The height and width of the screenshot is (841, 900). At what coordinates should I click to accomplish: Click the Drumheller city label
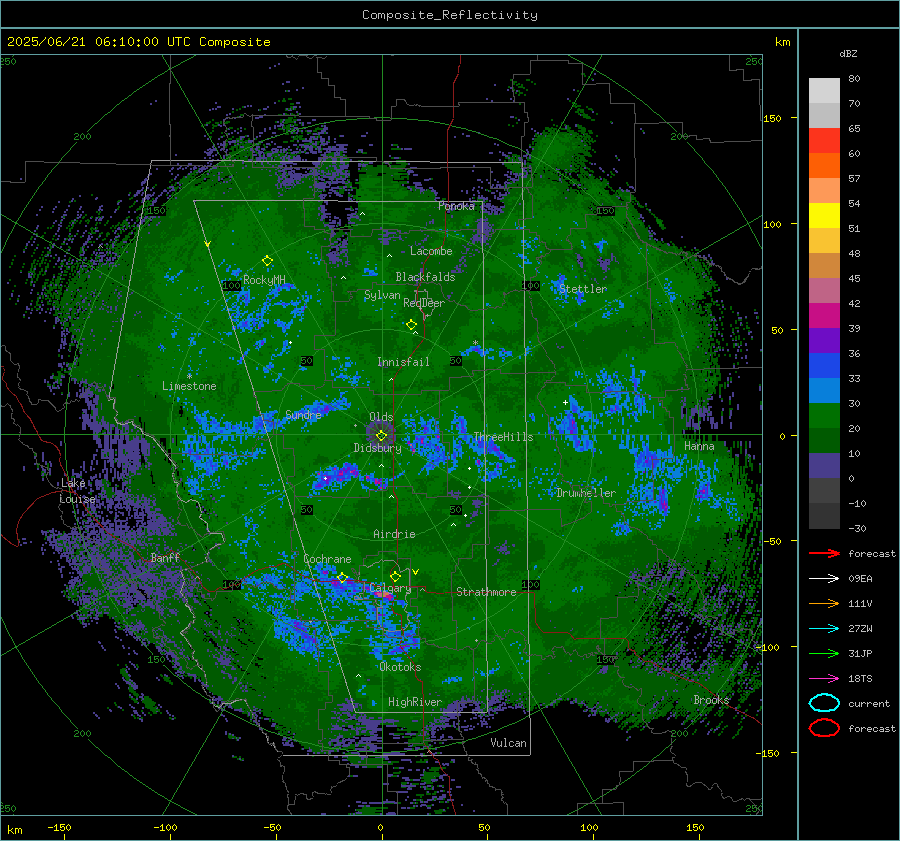point(585,493)
